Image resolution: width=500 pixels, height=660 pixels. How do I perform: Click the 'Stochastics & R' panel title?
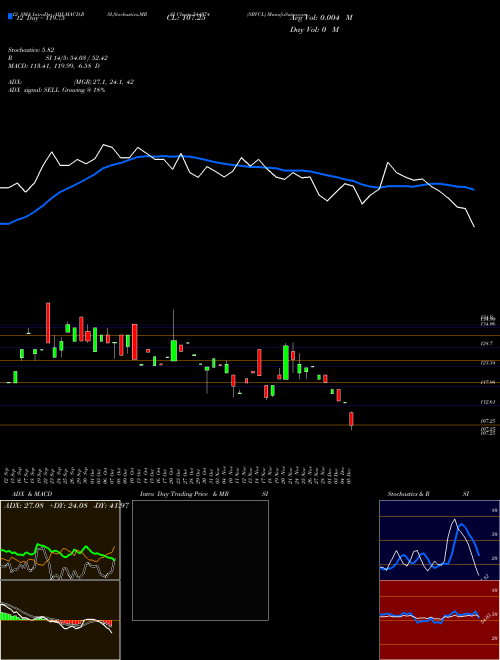click(x=408, y=494)
